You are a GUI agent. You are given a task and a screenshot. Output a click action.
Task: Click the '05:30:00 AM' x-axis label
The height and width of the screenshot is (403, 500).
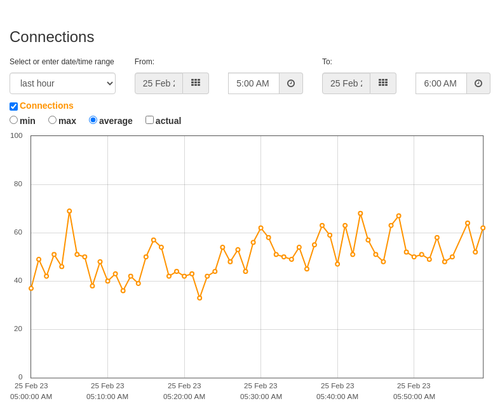tap(261, 397)
